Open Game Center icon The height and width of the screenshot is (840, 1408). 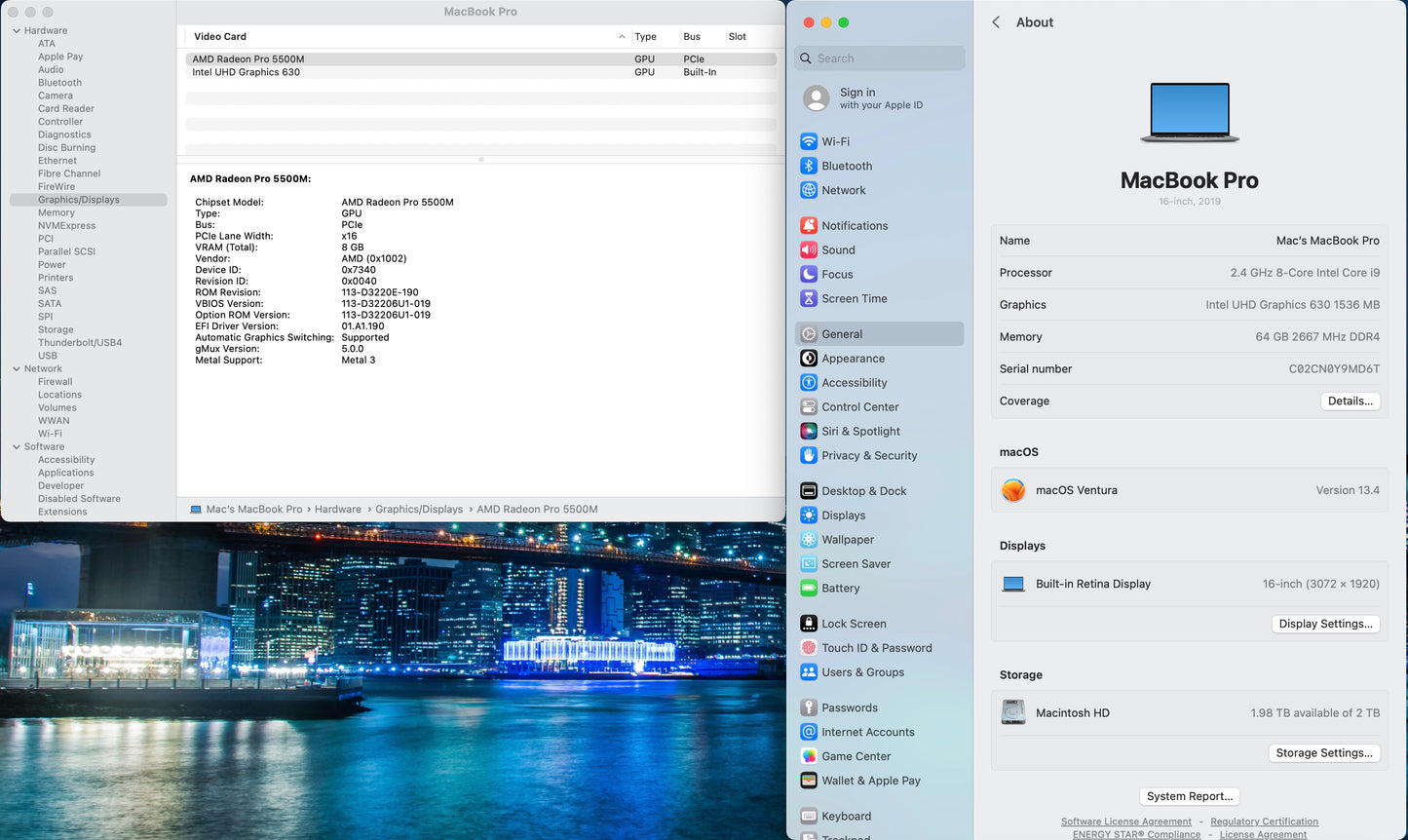click(809, 756)
